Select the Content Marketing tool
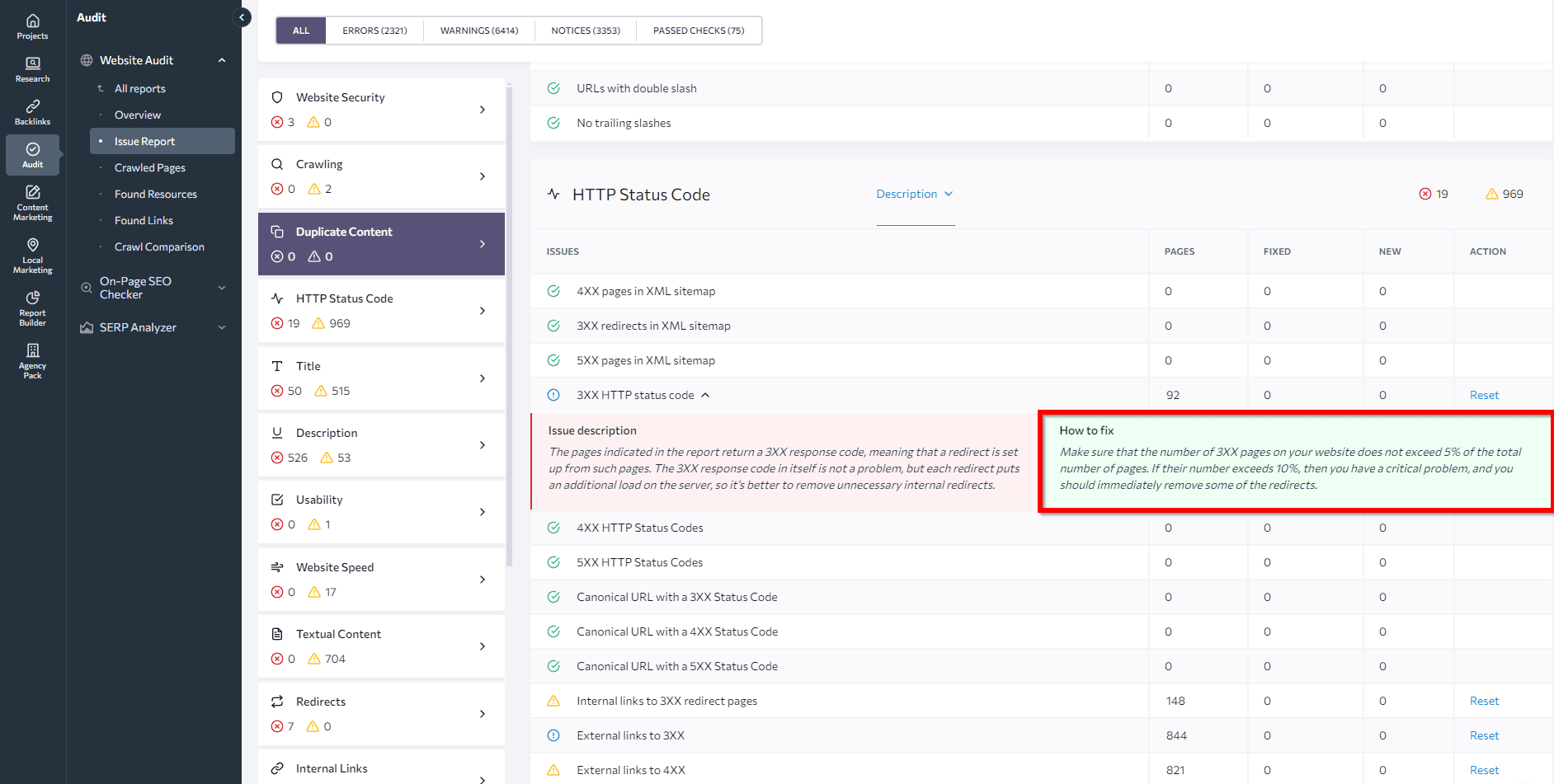 pyautogui.click(x=32, y=201)
